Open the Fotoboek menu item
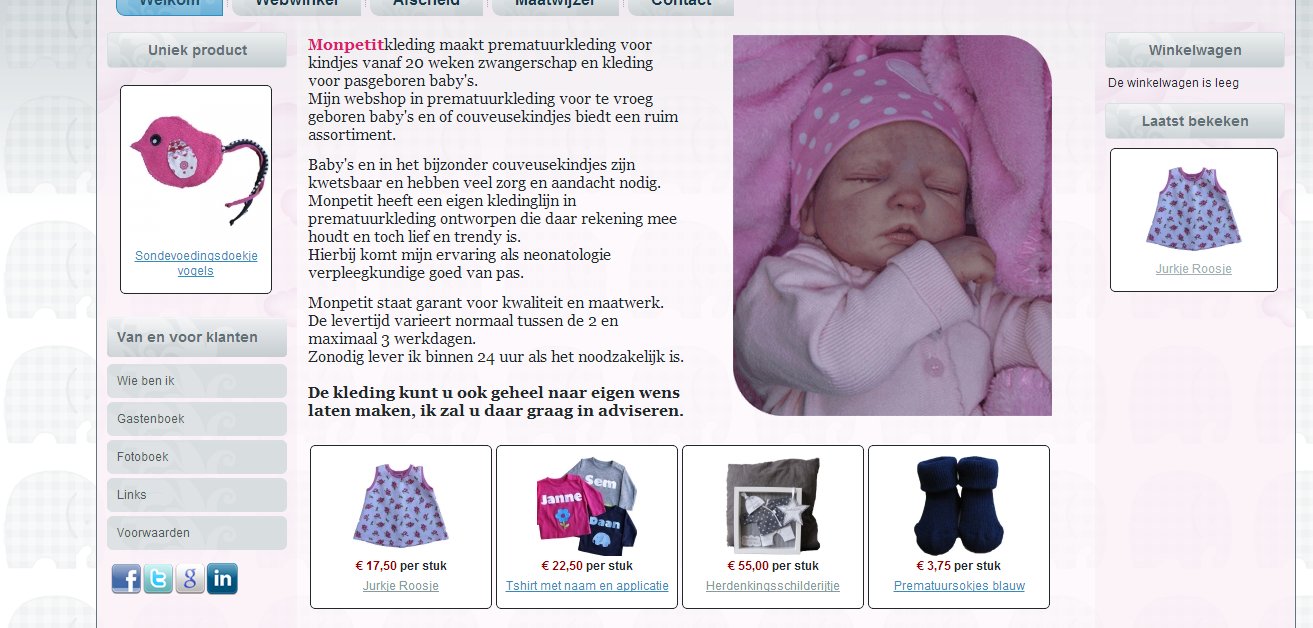Image resolution: width=1313 pixels, height=628 pixels. [x=197, y=457]
